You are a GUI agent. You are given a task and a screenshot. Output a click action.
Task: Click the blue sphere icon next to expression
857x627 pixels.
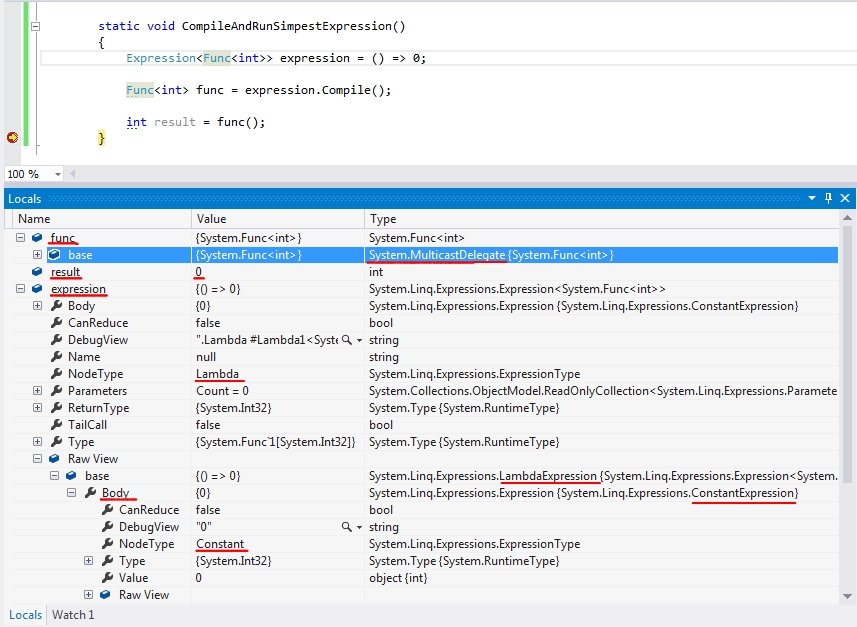click(35, 288)
